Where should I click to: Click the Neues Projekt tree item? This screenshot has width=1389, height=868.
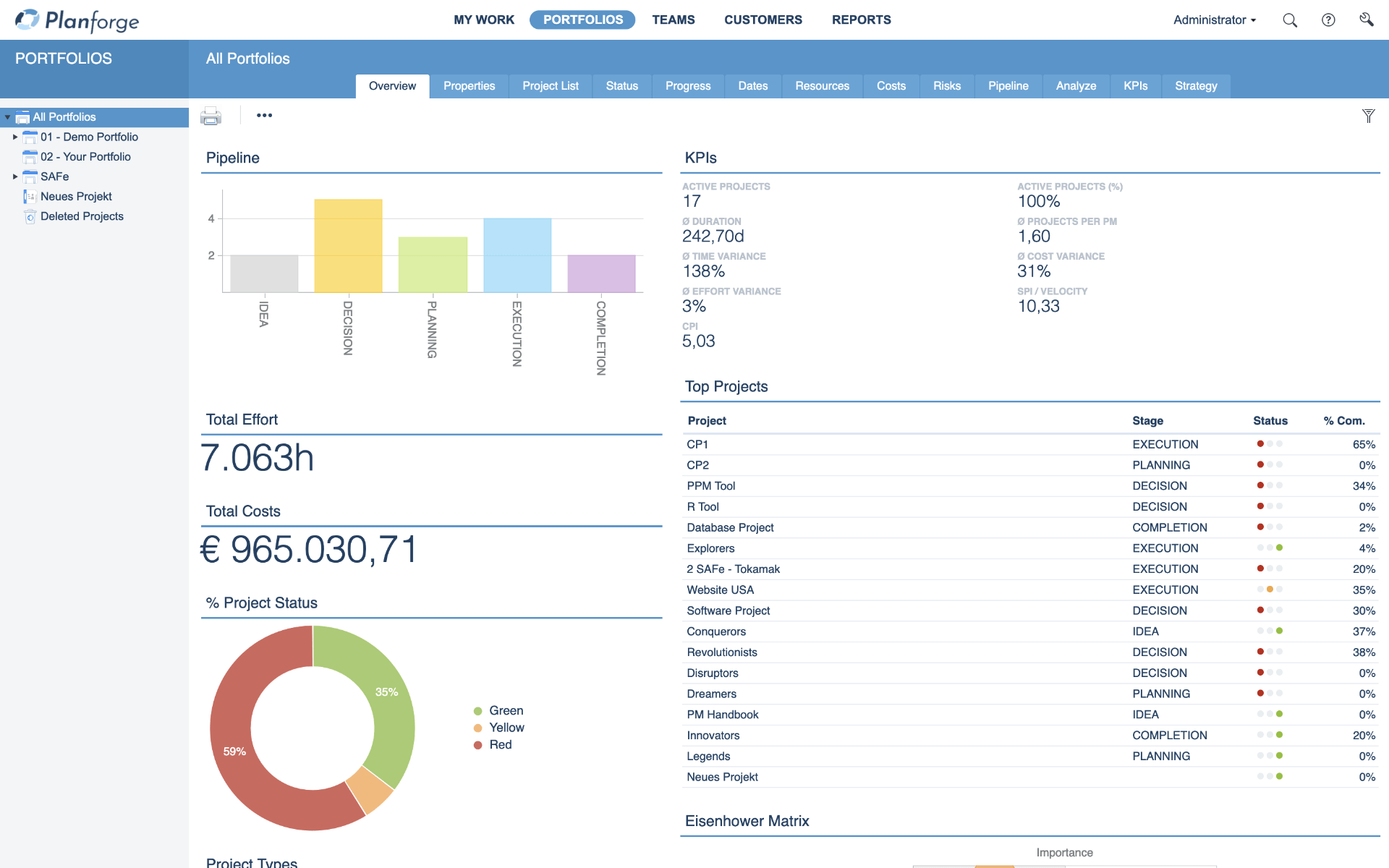pyautogui.click(x=75, y=196)
